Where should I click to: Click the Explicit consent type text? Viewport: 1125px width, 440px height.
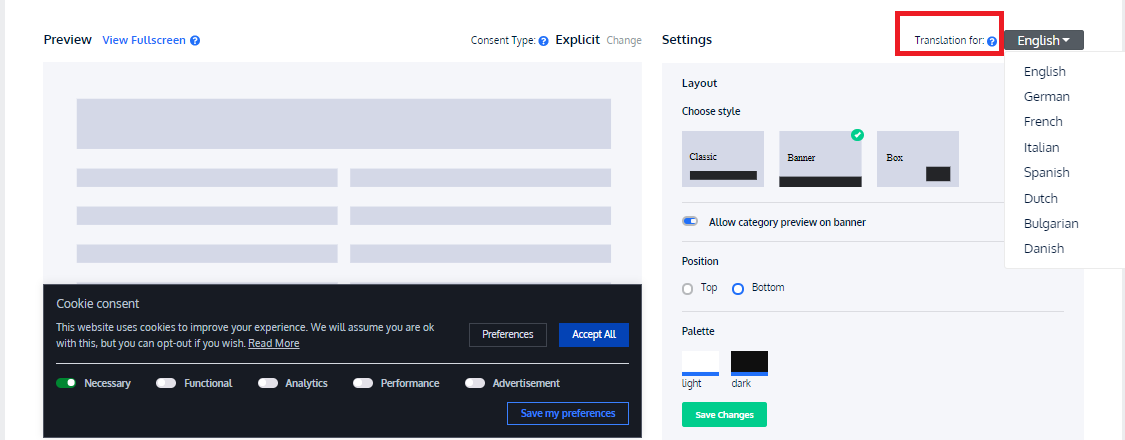578,40
